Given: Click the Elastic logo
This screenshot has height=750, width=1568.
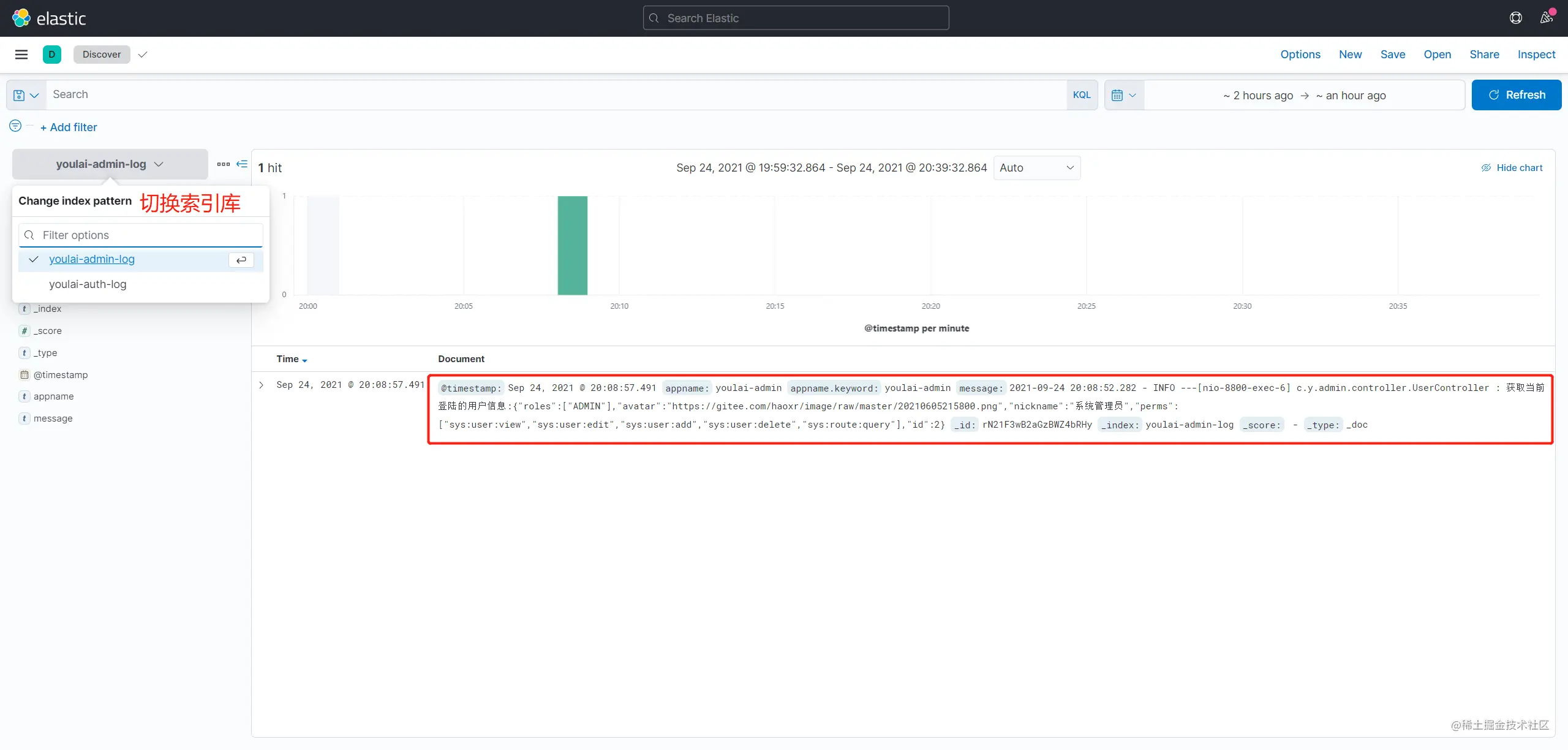Looking at the screenshot, I should 49,18.
